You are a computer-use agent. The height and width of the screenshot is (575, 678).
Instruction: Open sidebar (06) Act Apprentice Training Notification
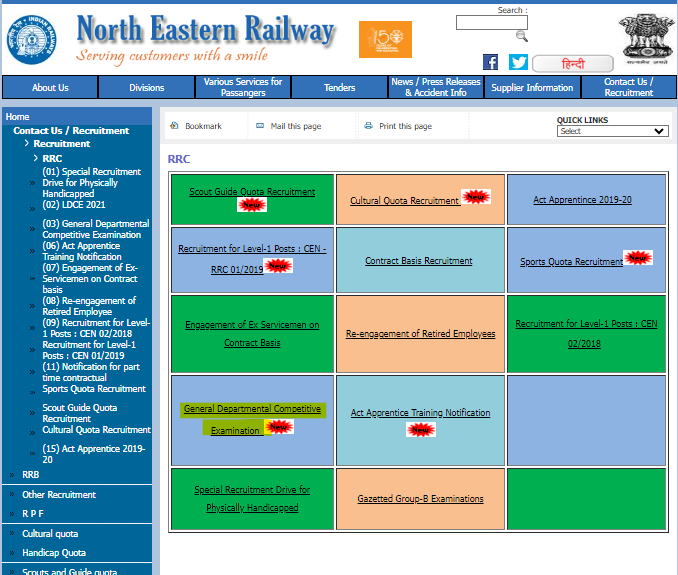[82, 251]
